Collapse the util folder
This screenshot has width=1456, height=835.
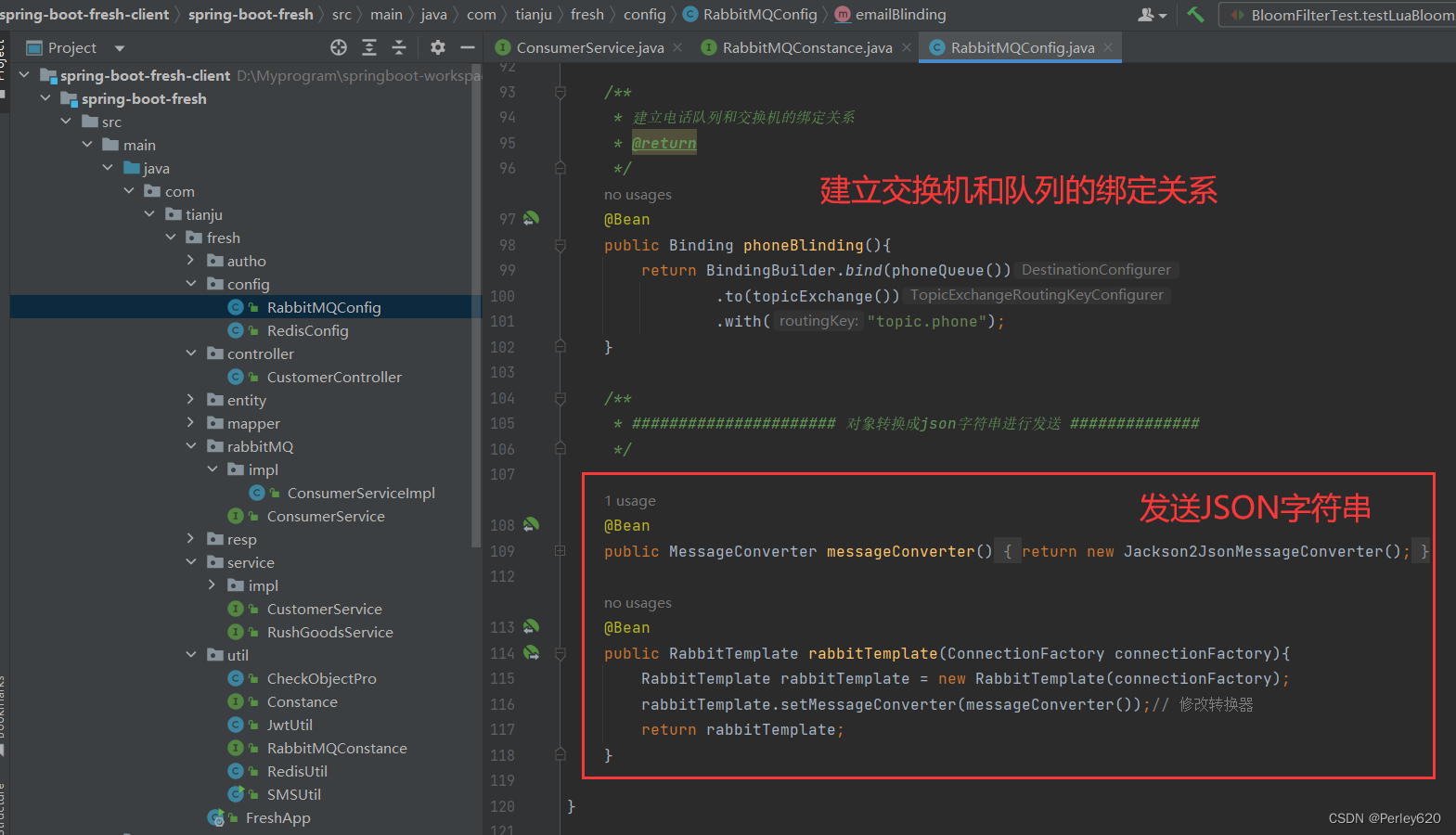tap(191, 655)
